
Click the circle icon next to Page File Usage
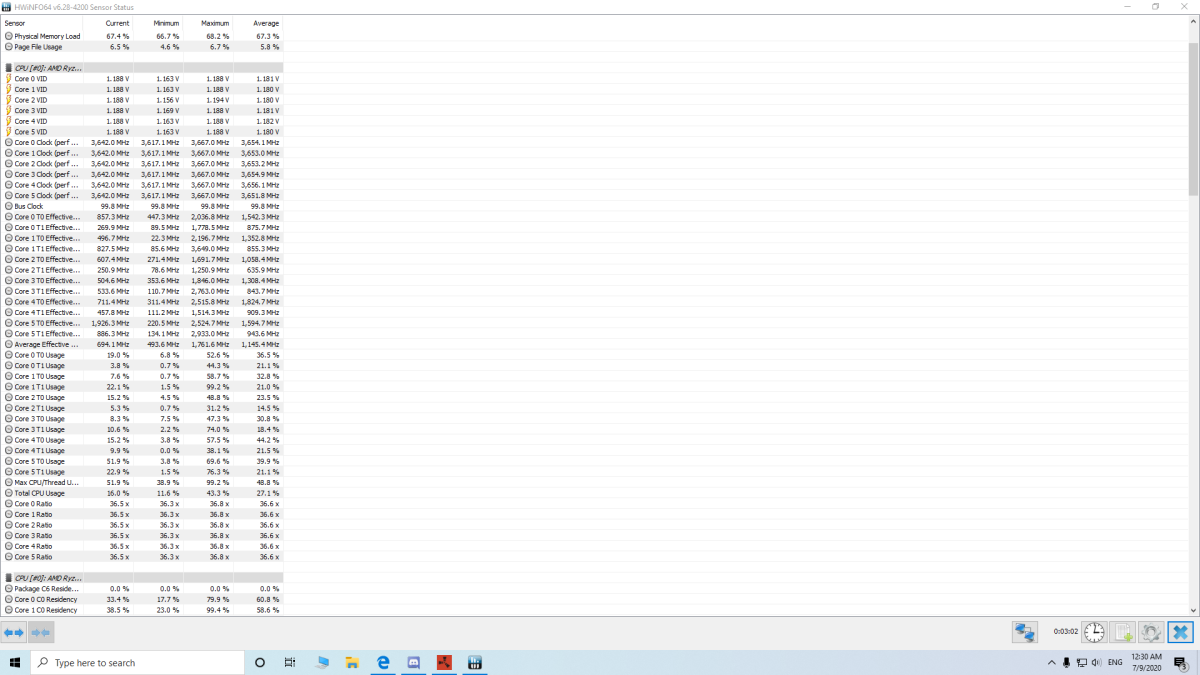(x=9, y=46)
